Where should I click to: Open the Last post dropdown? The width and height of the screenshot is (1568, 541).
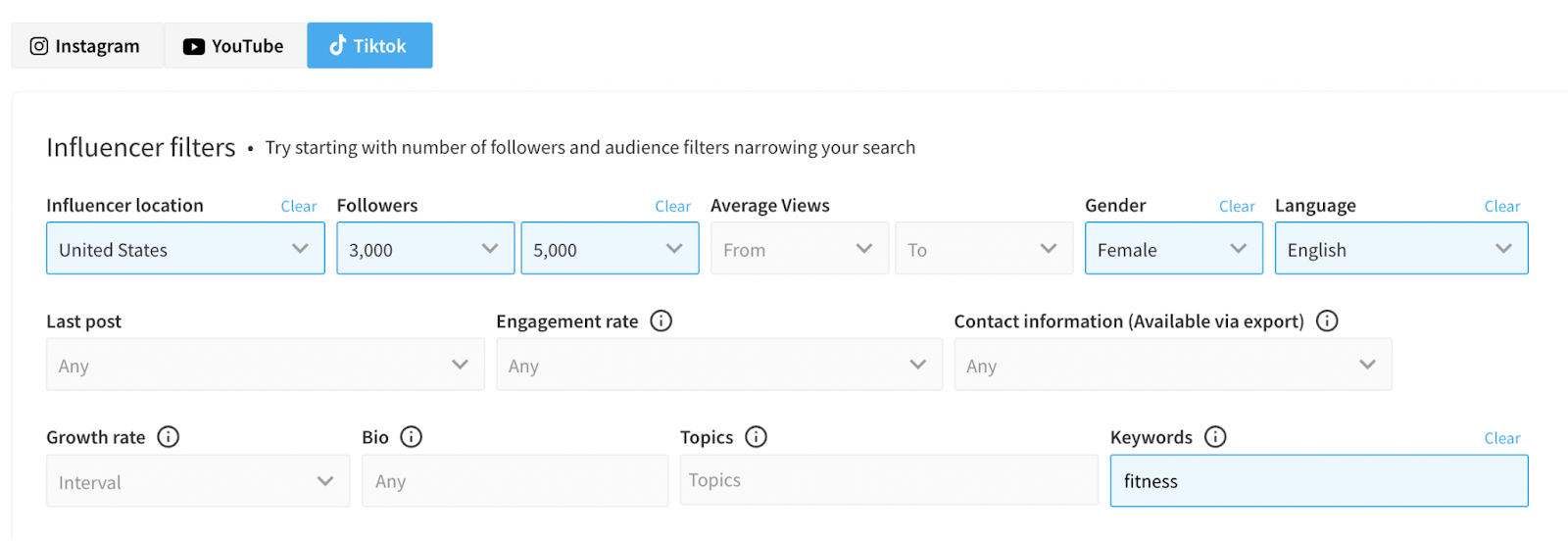point(265,366)
